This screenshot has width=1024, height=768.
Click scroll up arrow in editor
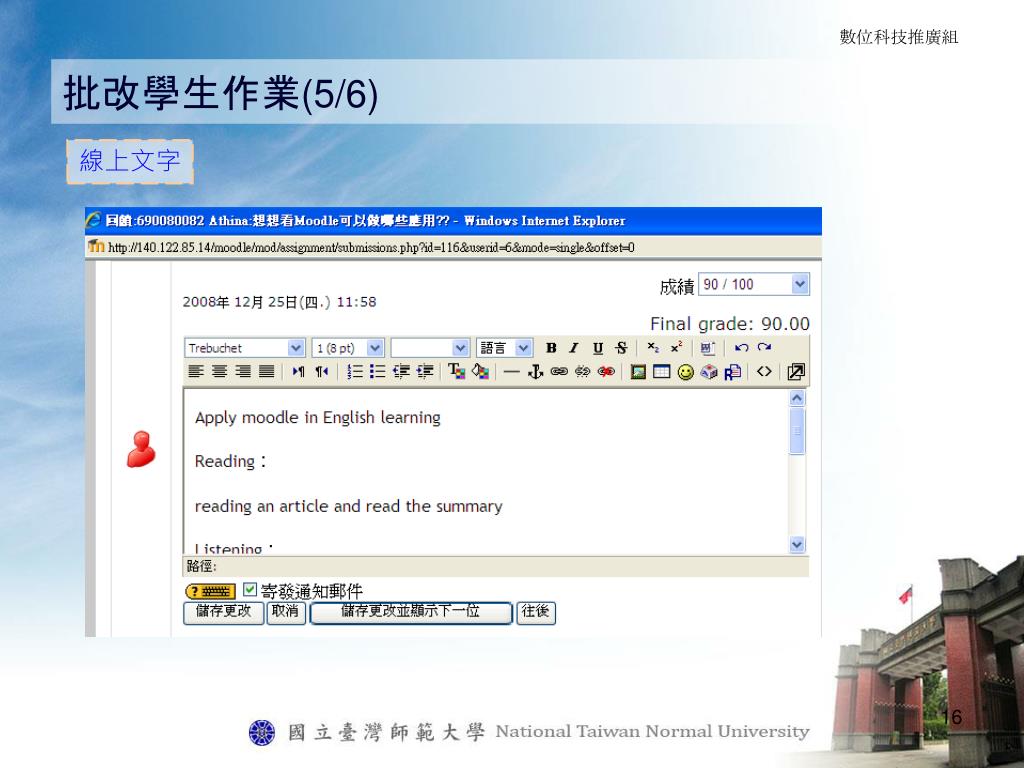pyautogui.click(x=797, y=398)
